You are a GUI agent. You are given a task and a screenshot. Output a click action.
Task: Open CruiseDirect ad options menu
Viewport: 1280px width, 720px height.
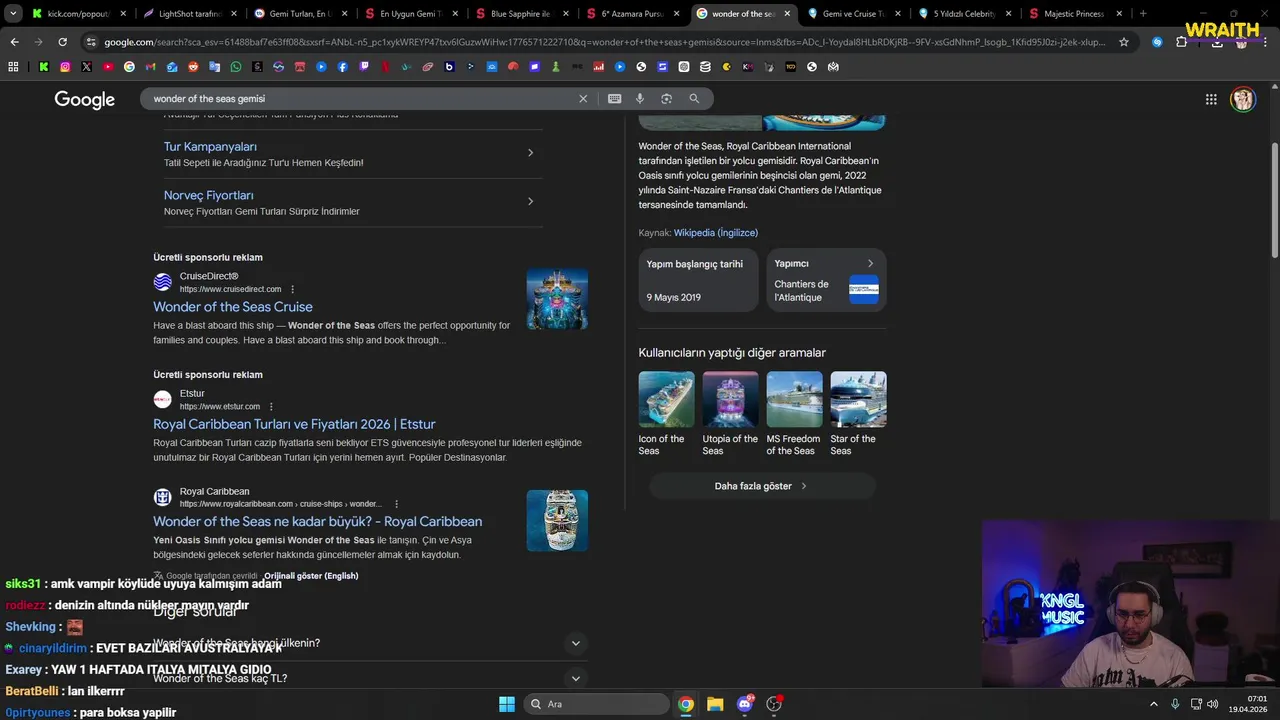tap(293, 289)
